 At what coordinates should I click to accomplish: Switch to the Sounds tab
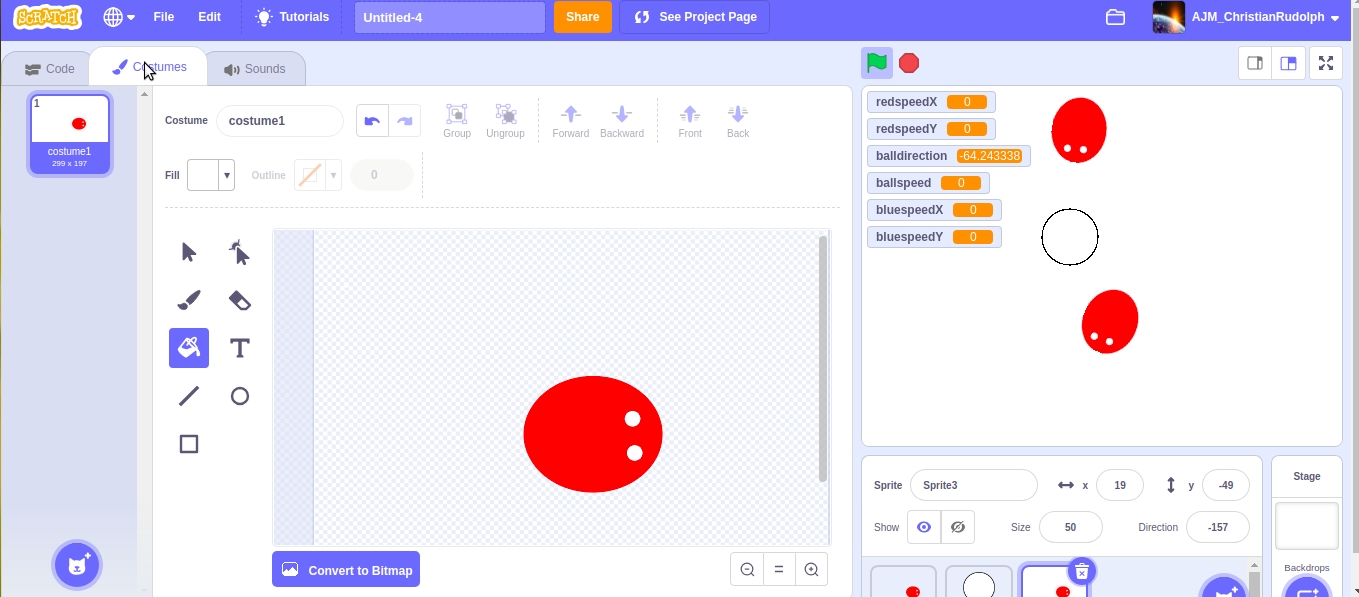256,68
